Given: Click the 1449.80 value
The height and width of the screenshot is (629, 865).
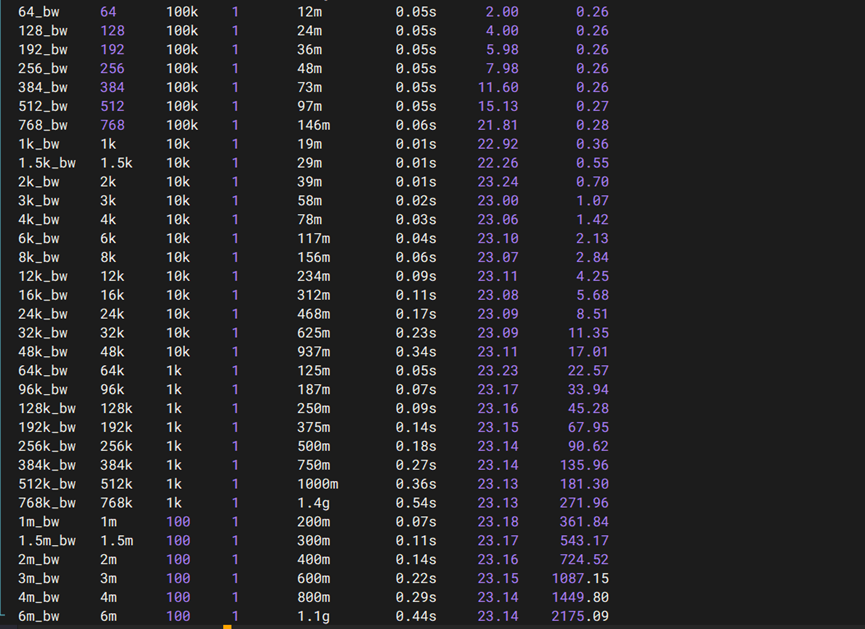Looking at the screenshot, I should pyautogui.click(x=579, y=597).
